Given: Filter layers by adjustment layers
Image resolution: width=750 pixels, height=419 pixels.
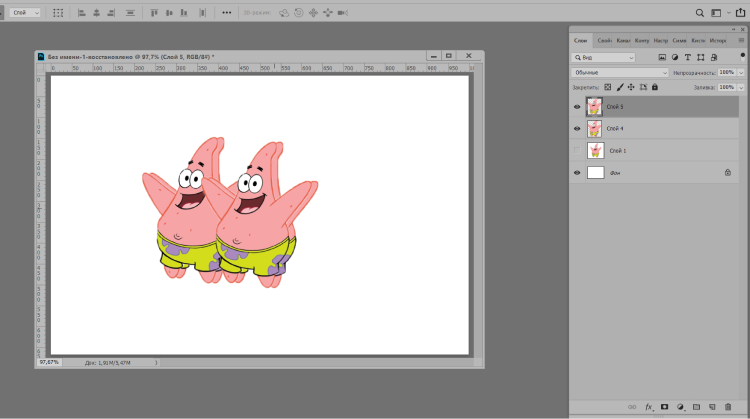Looking at the screenshot, I should pos(675,57).
